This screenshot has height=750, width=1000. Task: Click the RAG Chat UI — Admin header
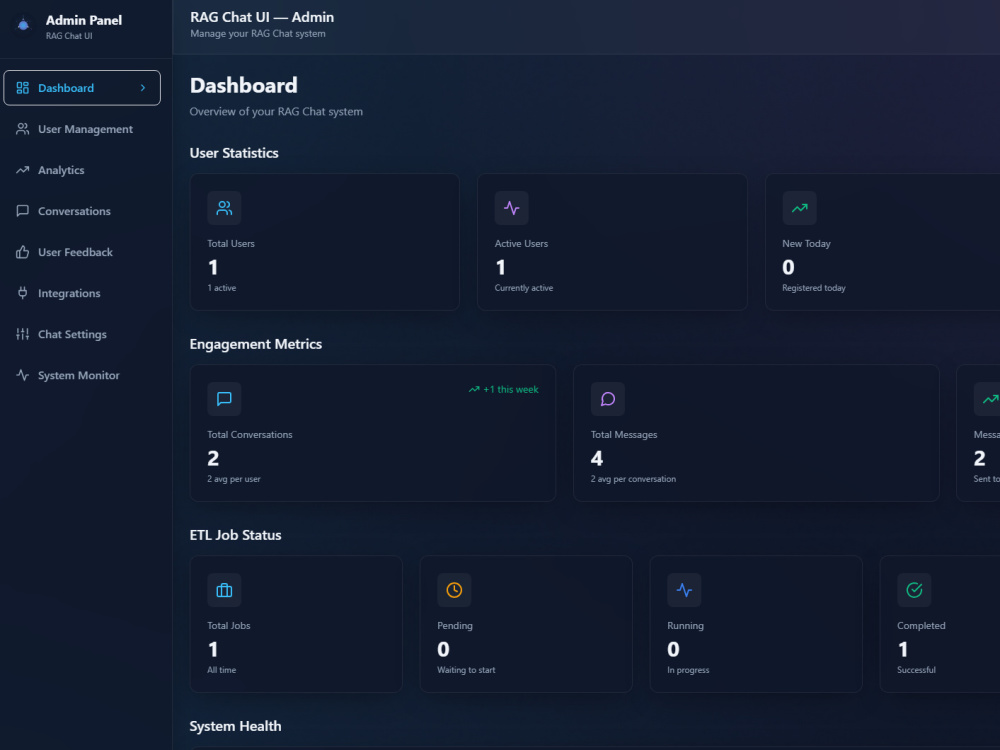(261, 17)
